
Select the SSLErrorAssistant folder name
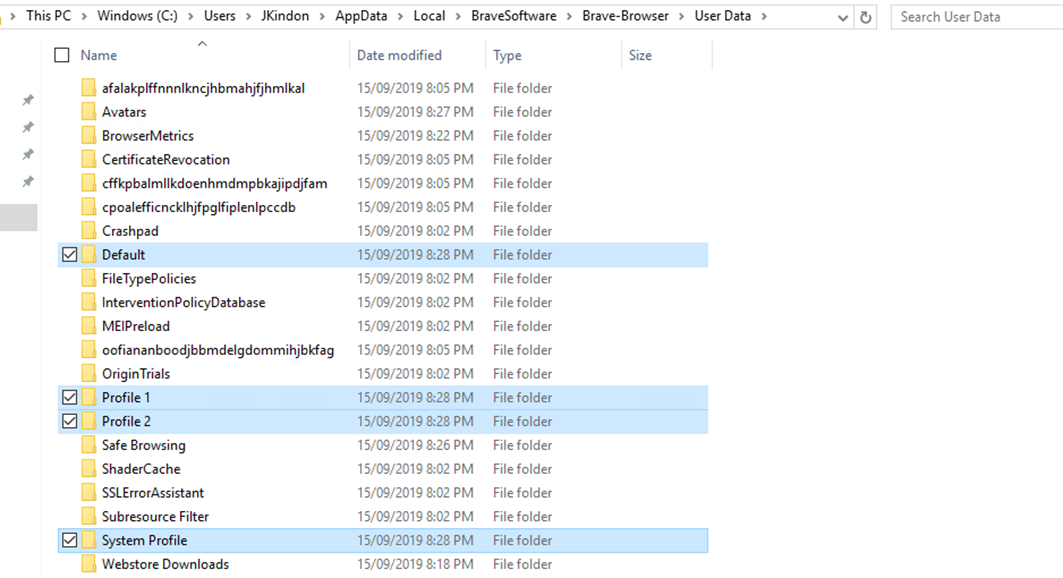click(x=153, y=493)
